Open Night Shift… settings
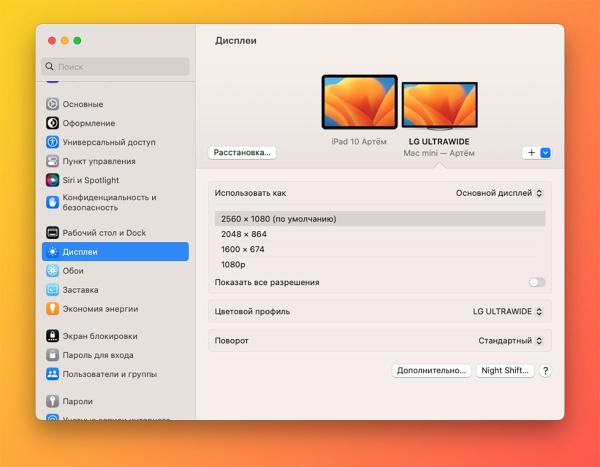The image size is (600, 467). click(505, 371)
